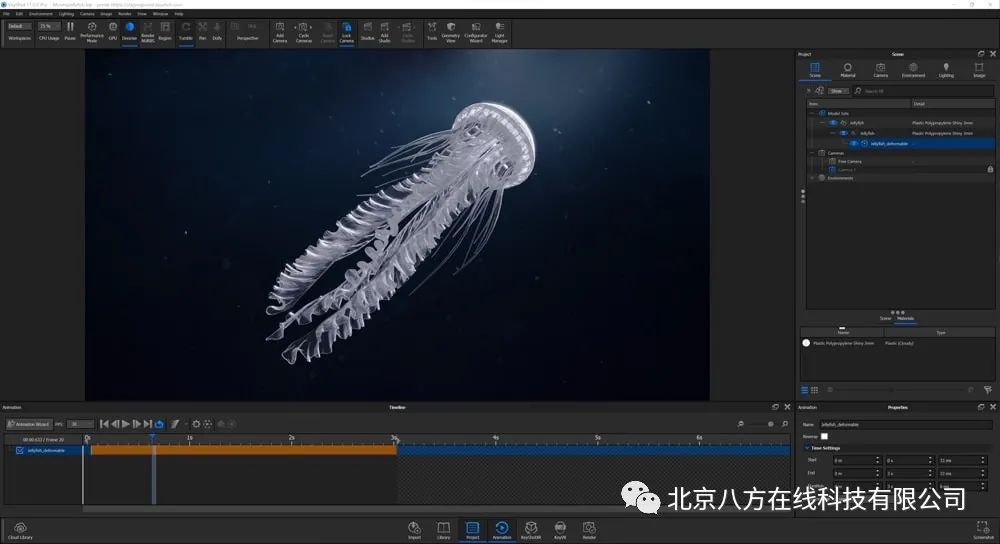Switch to the Lighting project tab
1000x544 pixels.
946,70
